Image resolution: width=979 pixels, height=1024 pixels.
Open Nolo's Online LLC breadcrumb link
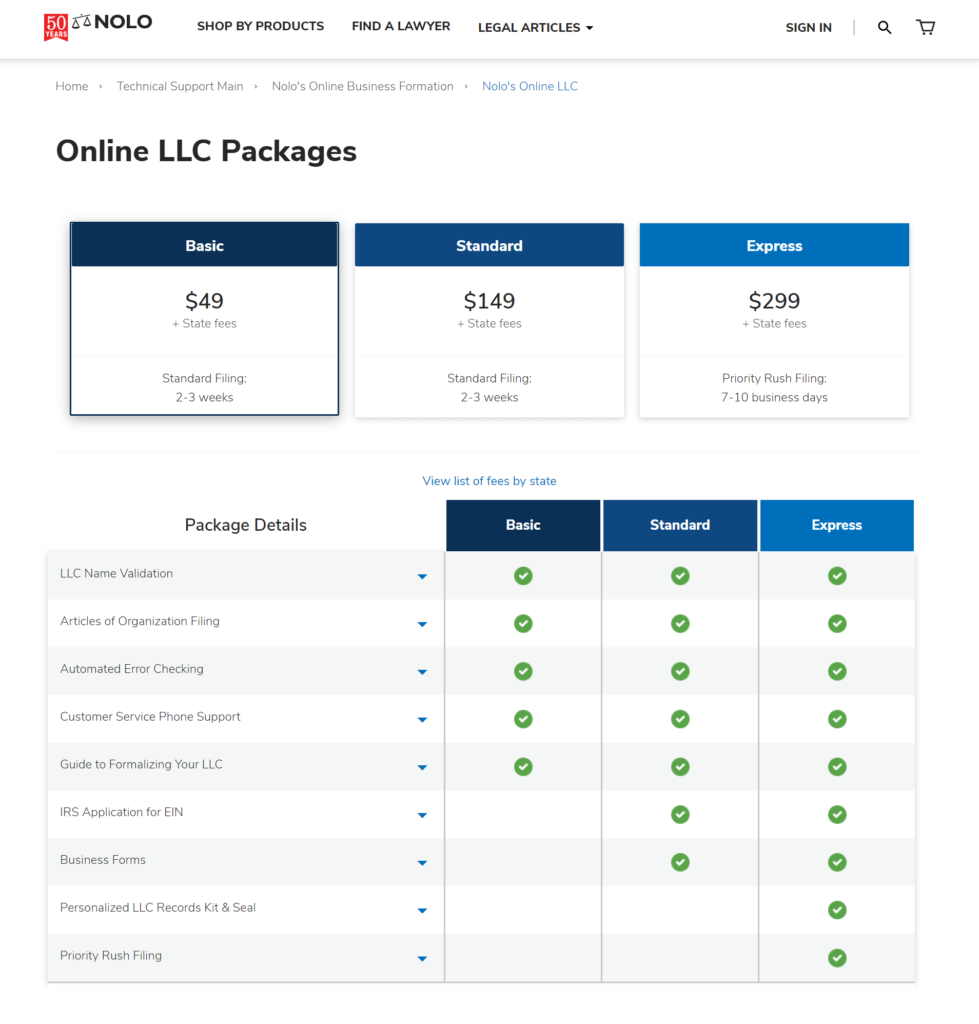tap(530, 86)
